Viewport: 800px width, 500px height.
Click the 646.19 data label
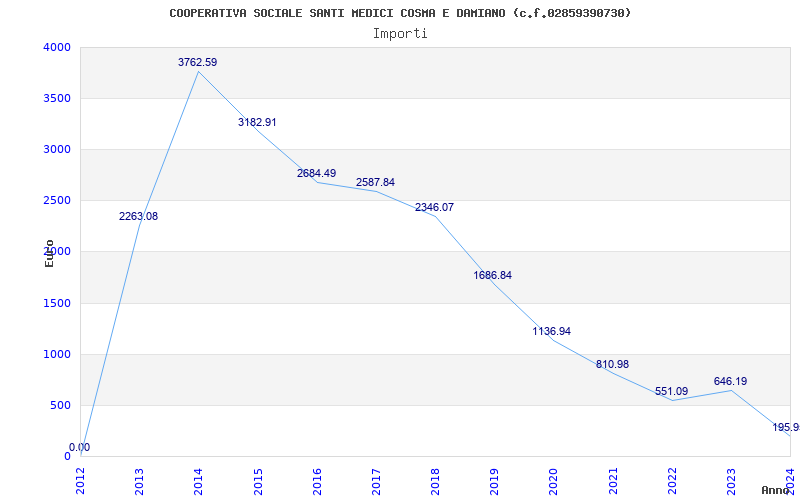(x=731, y=381)
